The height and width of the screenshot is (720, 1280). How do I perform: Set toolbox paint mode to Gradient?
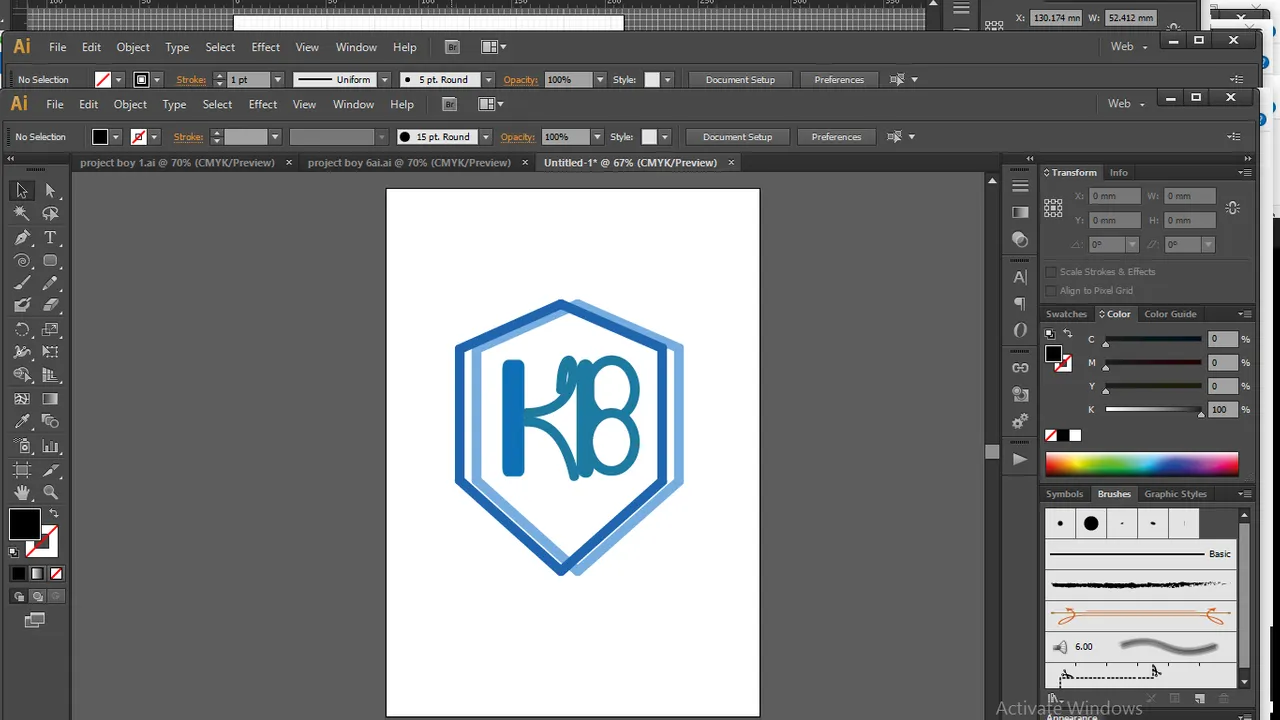pyautogui.click(x=37, y=574)
